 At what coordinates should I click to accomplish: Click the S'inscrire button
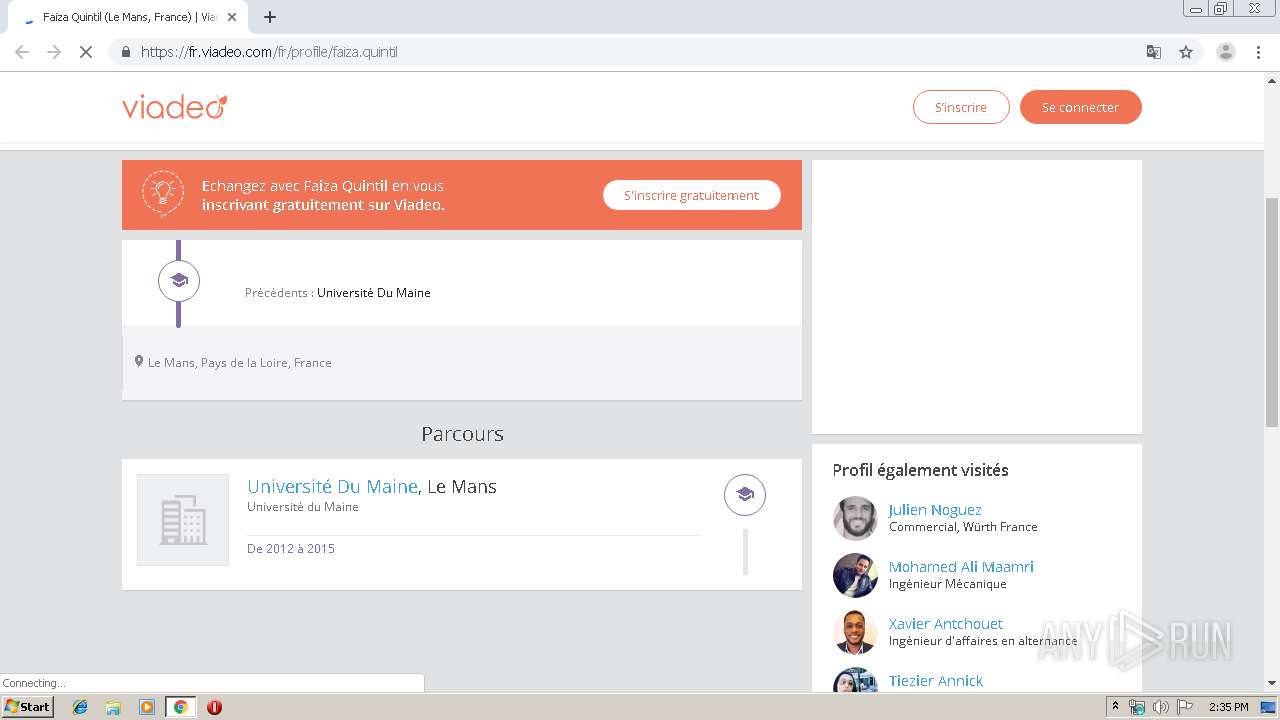pyautogui.click(x=961, y=107)
